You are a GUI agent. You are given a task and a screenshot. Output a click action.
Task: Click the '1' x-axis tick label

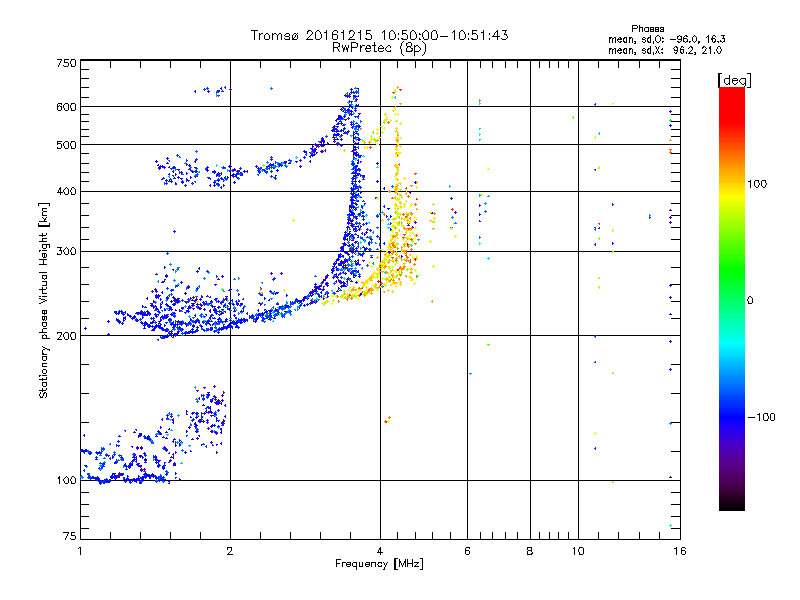tap(80, 551)
